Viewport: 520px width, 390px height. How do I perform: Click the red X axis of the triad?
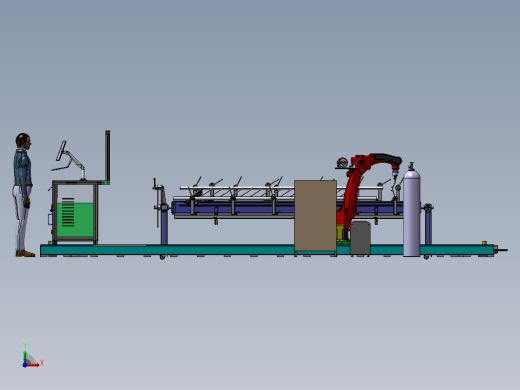[x=33, y=365]
